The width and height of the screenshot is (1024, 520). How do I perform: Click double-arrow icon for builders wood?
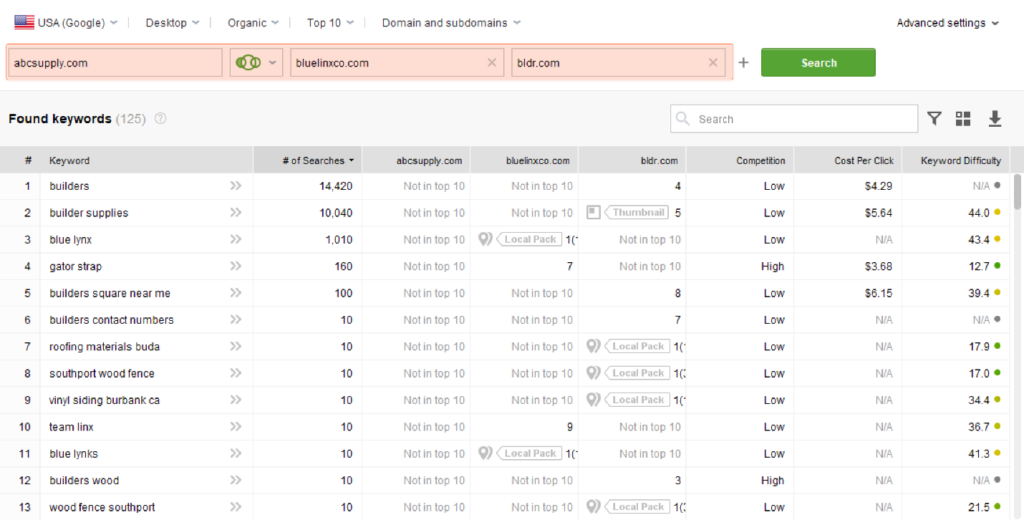(236, 481)
